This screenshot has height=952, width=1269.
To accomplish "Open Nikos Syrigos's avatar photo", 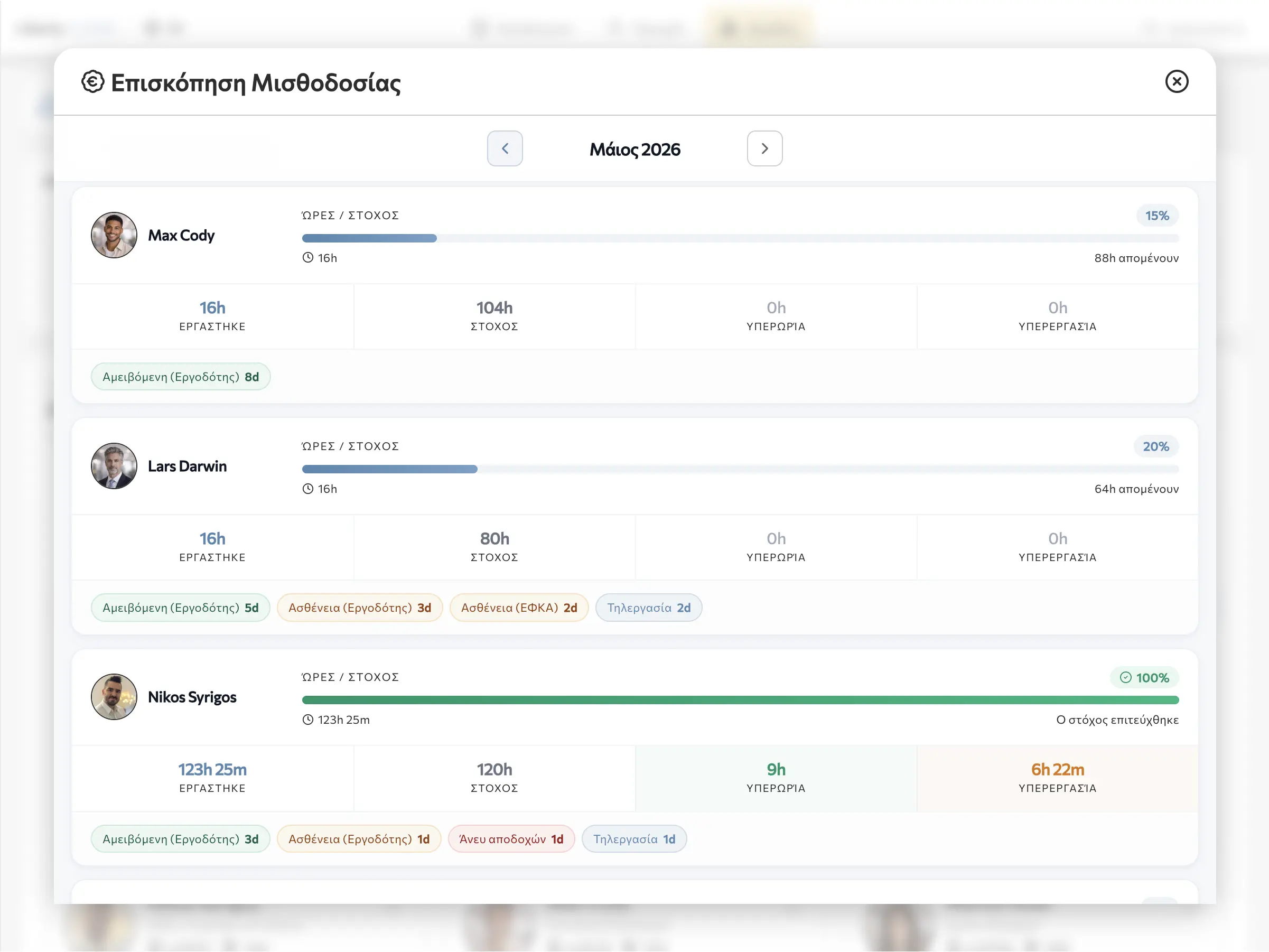I will (114, 697).
